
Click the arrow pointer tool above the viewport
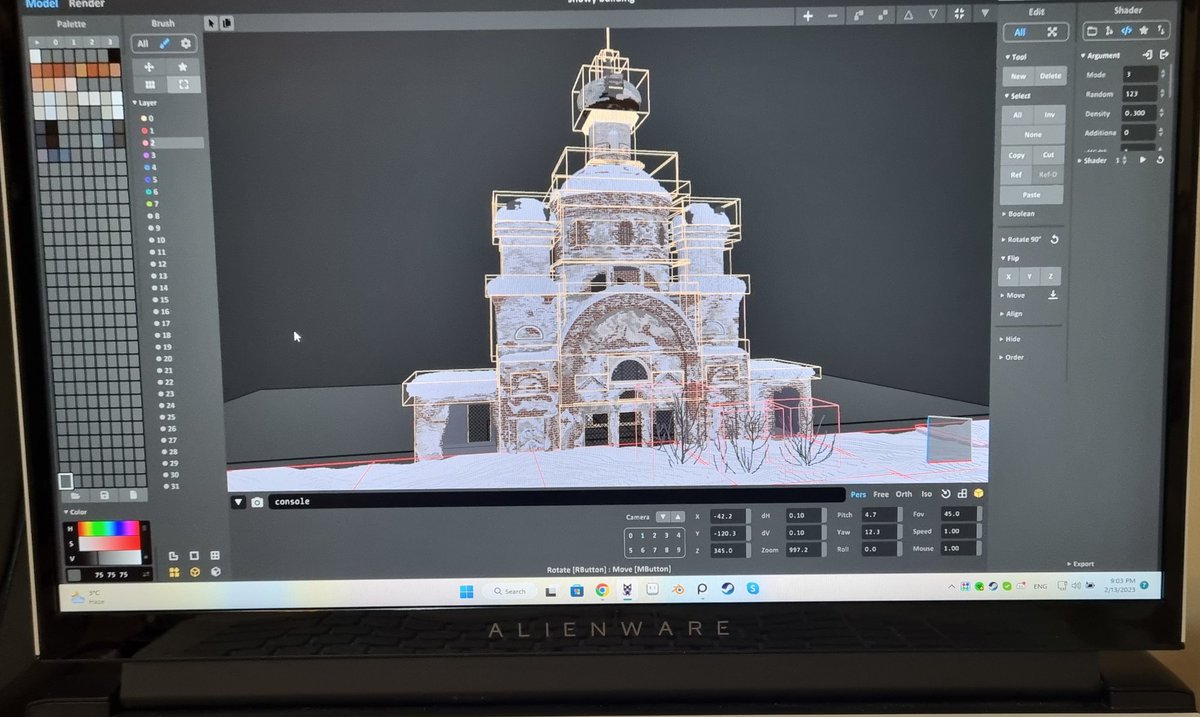tap(211, 22)
